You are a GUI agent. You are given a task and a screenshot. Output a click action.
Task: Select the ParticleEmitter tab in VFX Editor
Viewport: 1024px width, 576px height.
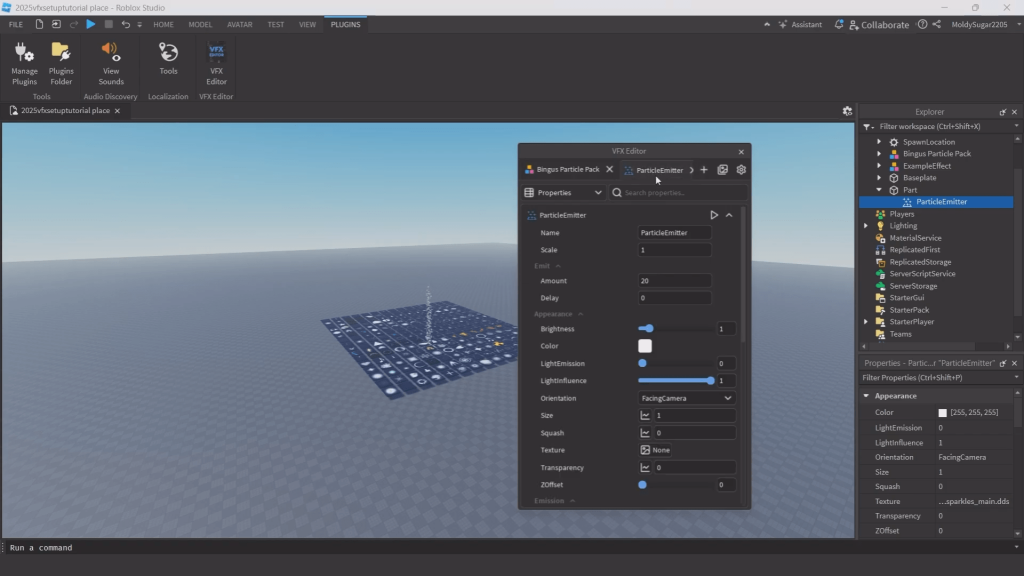(x=654, y=170)
